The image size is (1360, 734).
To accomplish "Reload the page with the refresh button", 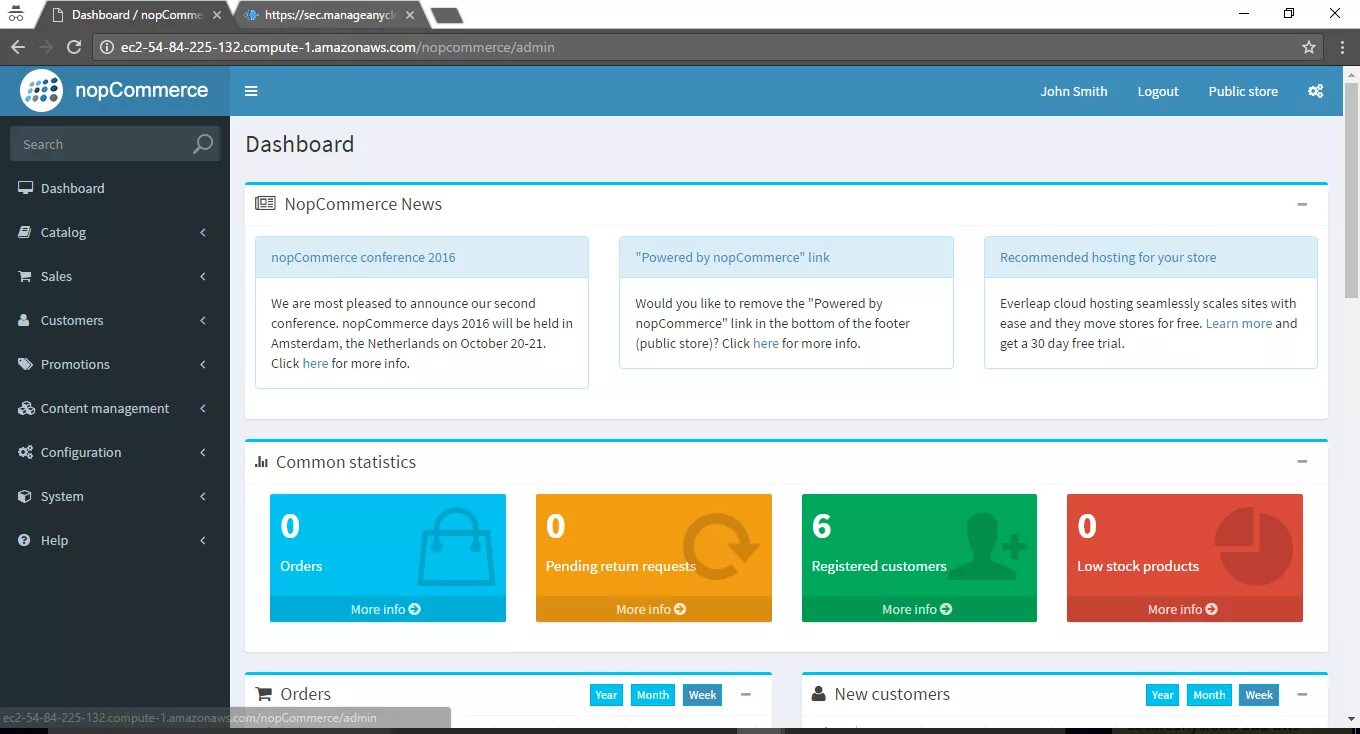I will point(74,47).
